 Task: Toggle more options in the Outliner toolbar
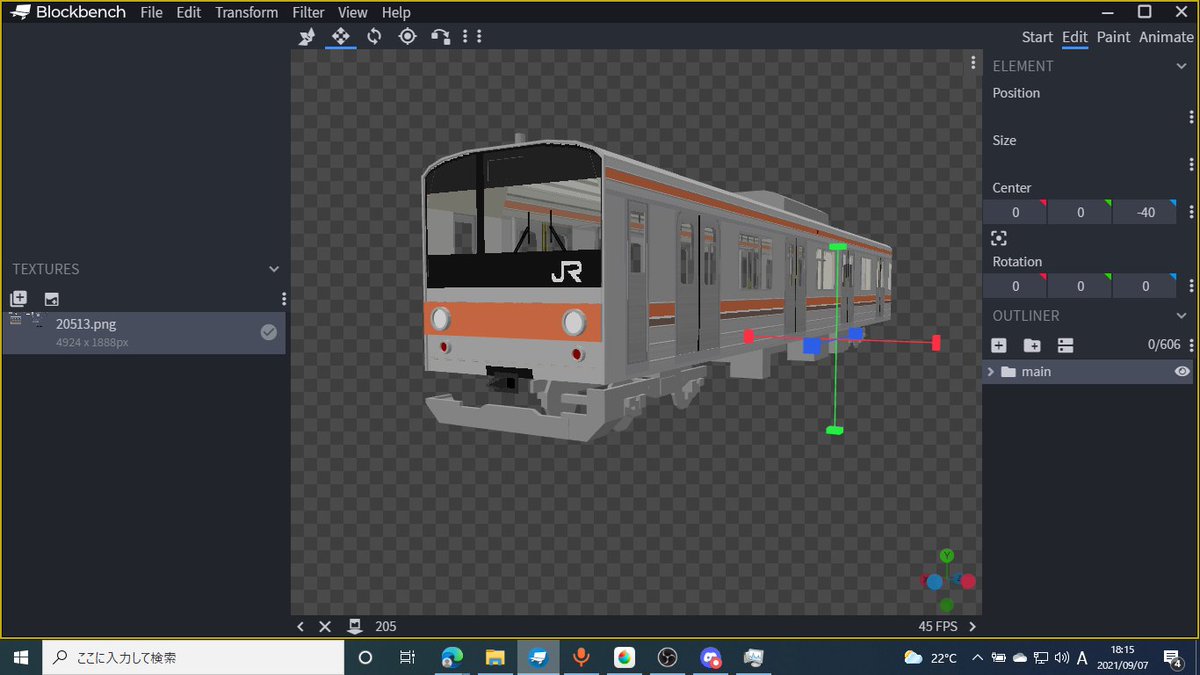click(1065, 345)
